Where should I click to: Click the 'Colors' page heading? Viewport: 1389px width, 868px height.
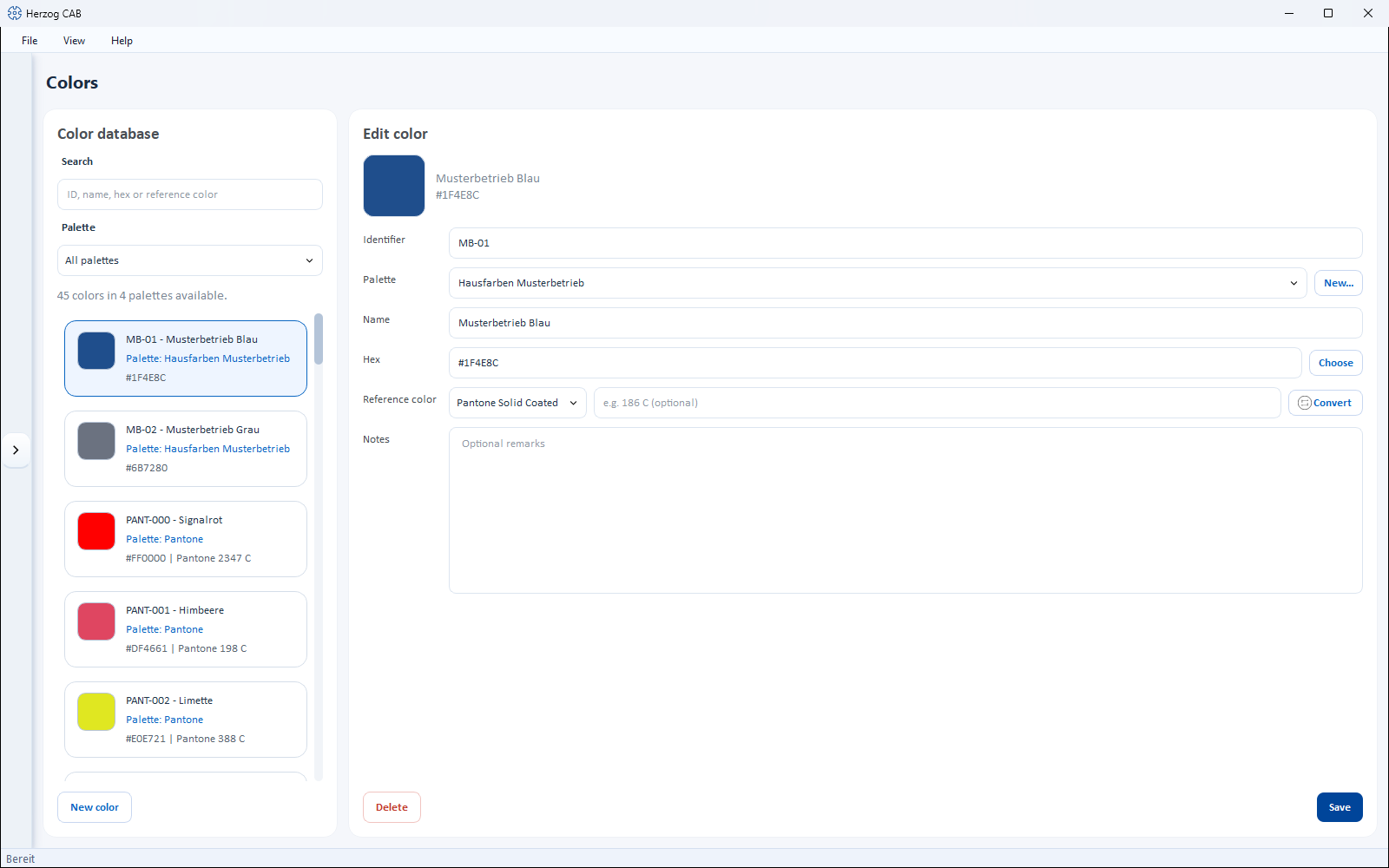click(x=72, y=82)
